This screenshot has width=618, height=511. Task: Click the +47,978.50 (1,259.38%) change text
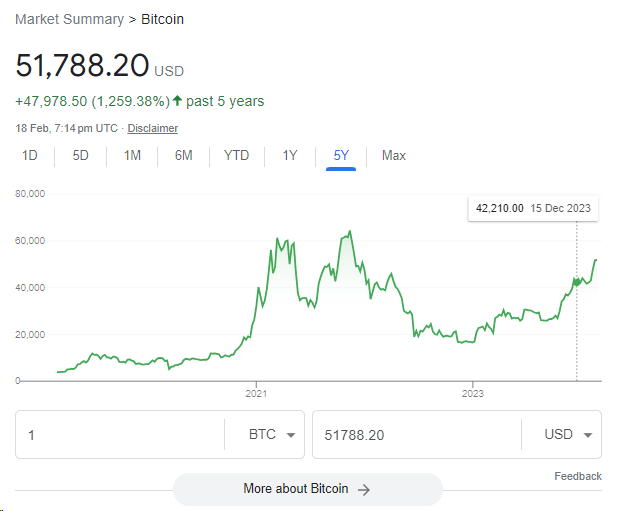pyautogui.click(x=93, y=101)
